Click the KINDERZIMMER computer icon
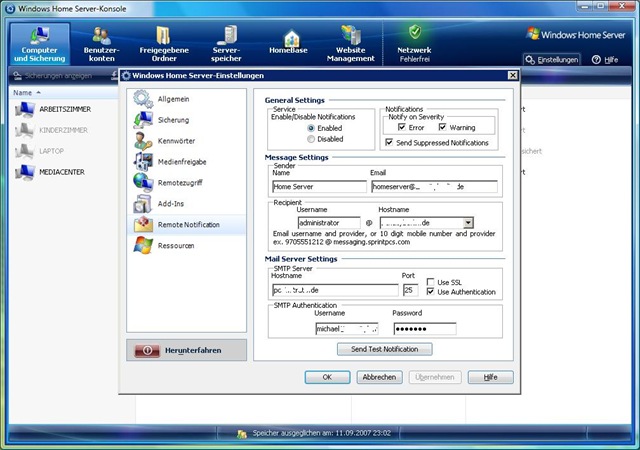The image size is (640, 450). click(x=24, y=130)
